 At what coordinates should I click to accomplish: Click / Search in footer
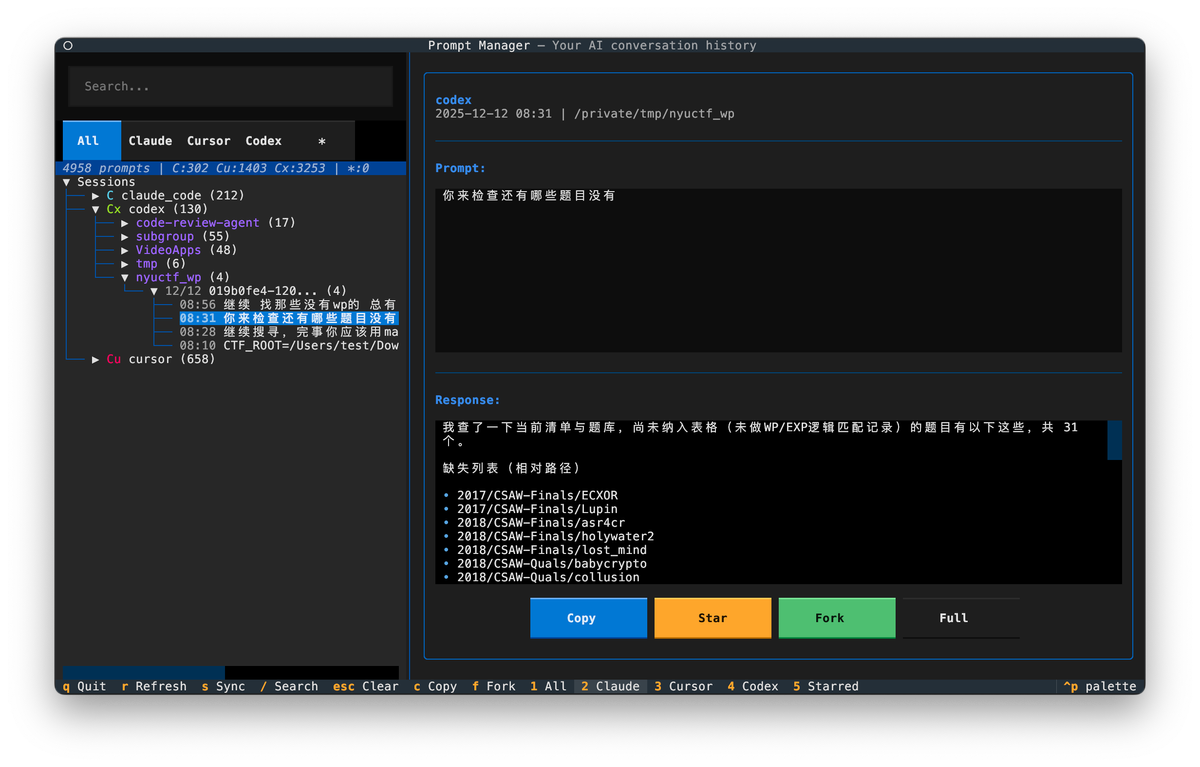pos(289,686)
